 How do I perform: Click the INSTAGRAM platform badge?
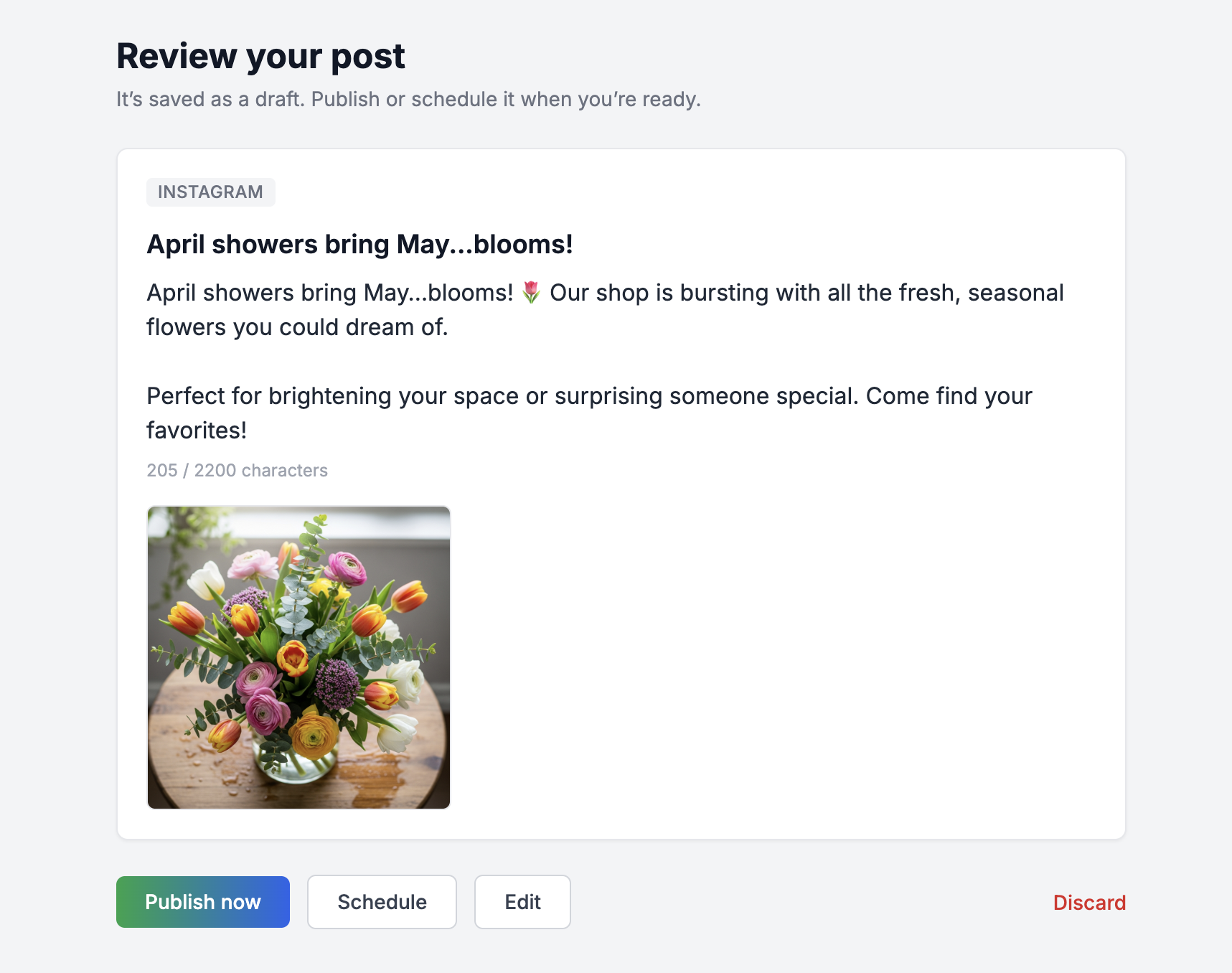click(211, 192)
